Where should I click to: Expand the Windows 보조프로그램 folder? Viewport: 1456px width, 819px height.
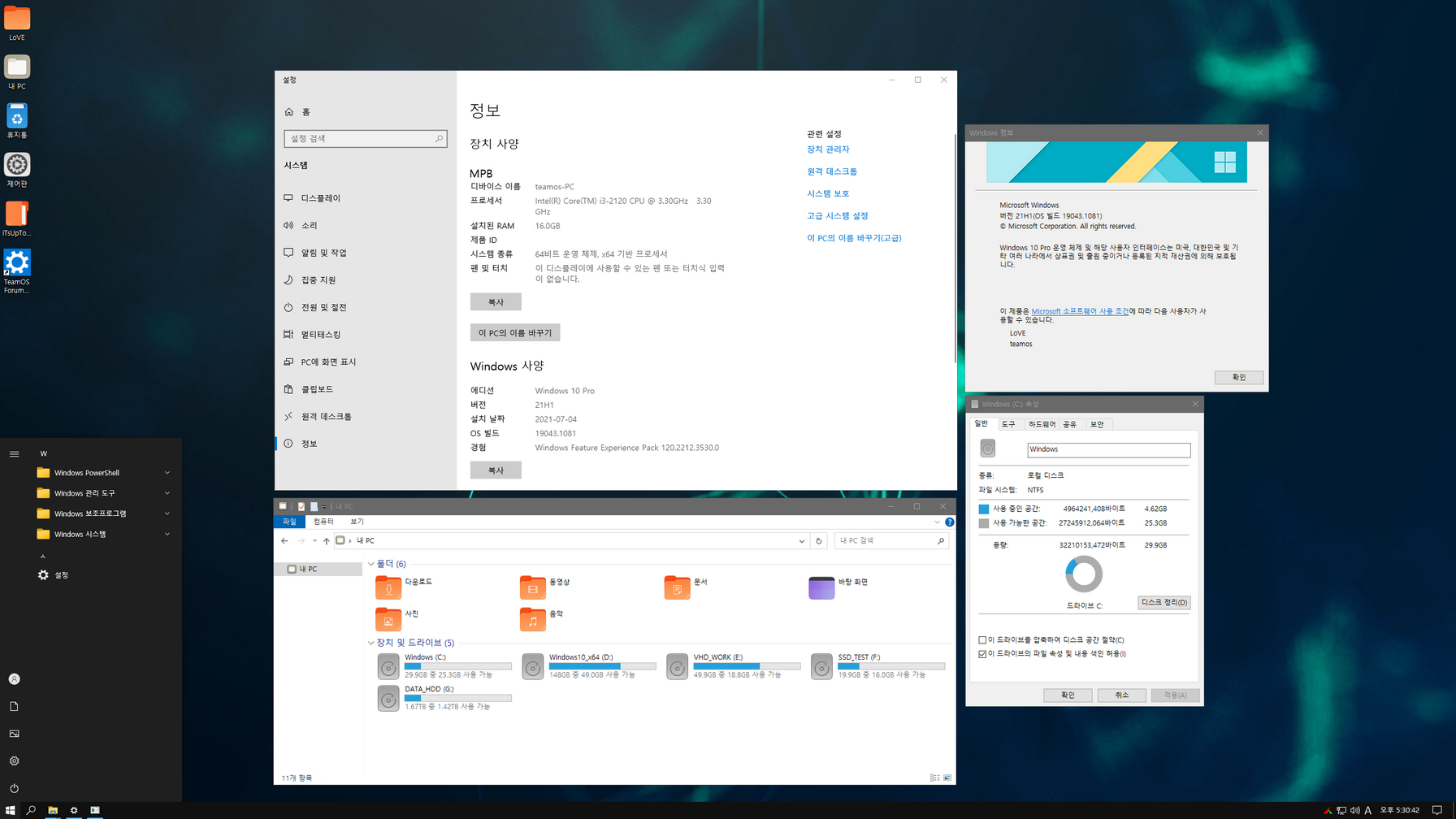click(x=103, y=513)
